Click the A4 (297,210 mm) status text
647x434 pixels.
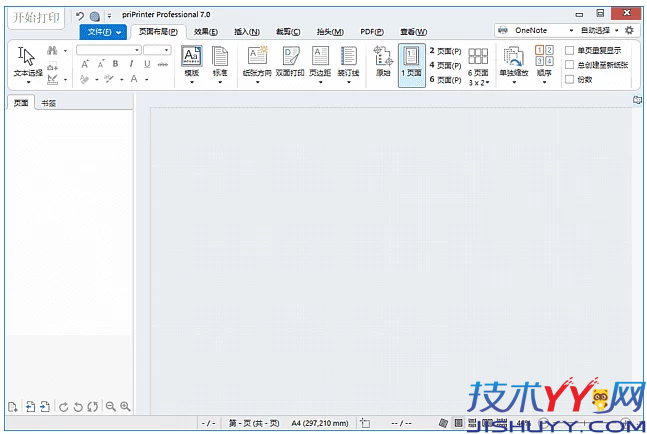click(x=320, y=423)
